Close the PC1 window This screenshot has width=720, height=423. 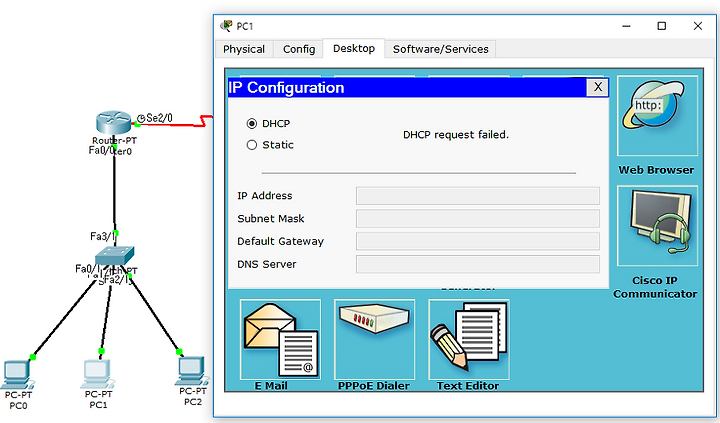(x=698, y=26)
